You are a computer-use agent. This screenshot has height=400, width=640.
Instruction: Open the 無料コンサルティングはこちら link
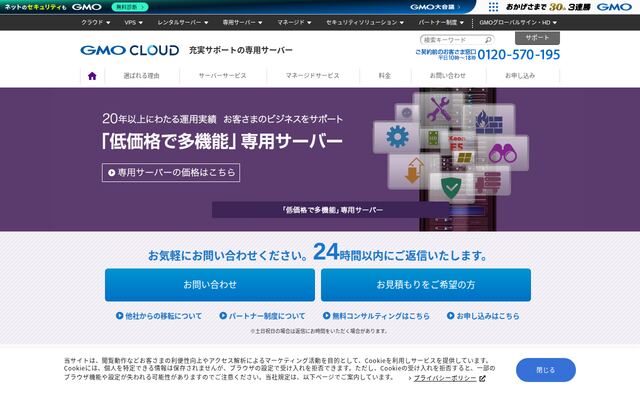(x=376, y=316)
